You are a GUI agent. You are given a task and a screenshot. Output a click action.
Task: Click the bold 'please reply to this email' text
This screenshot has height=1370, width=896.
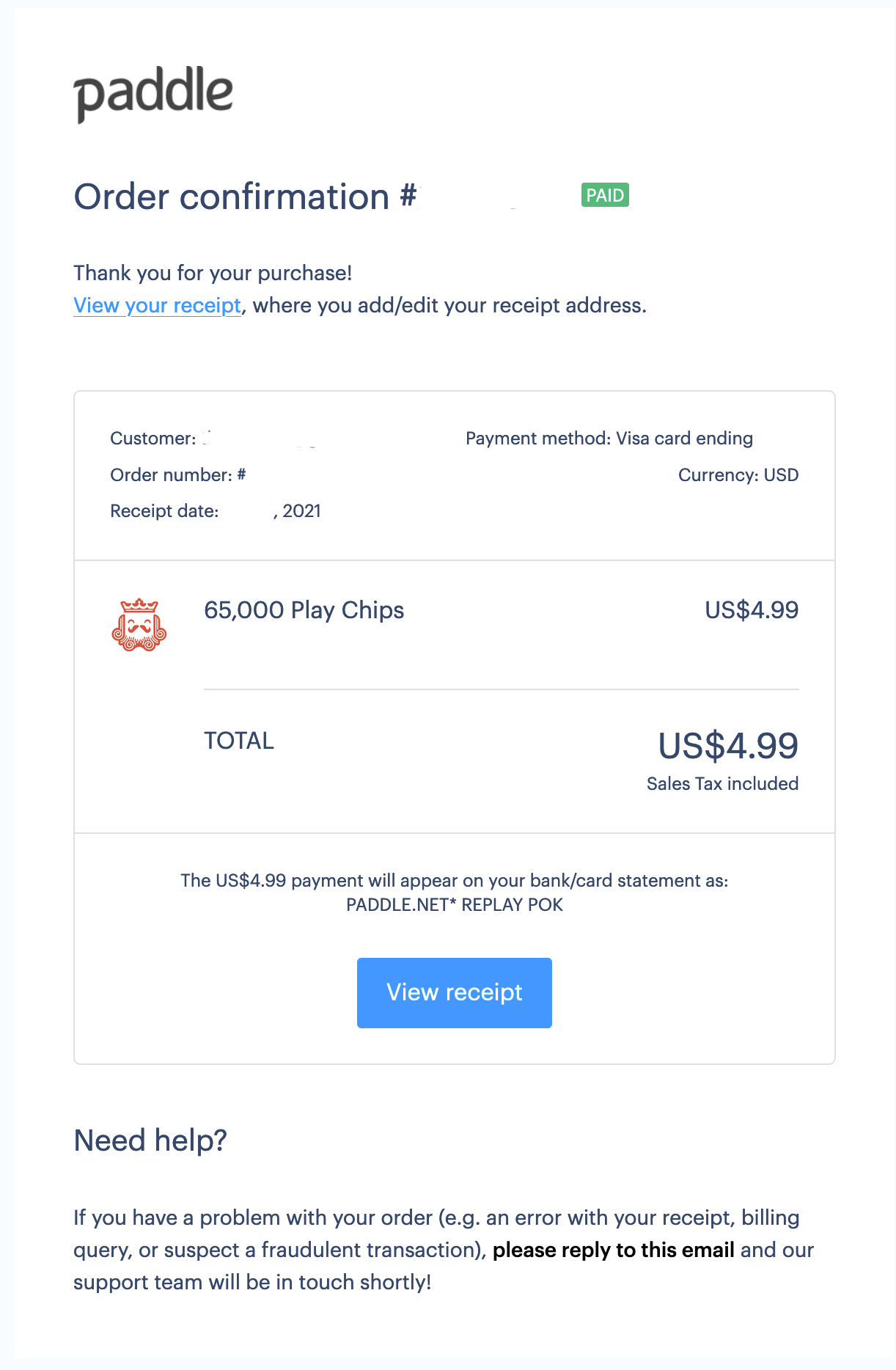tap(614, 1250)
